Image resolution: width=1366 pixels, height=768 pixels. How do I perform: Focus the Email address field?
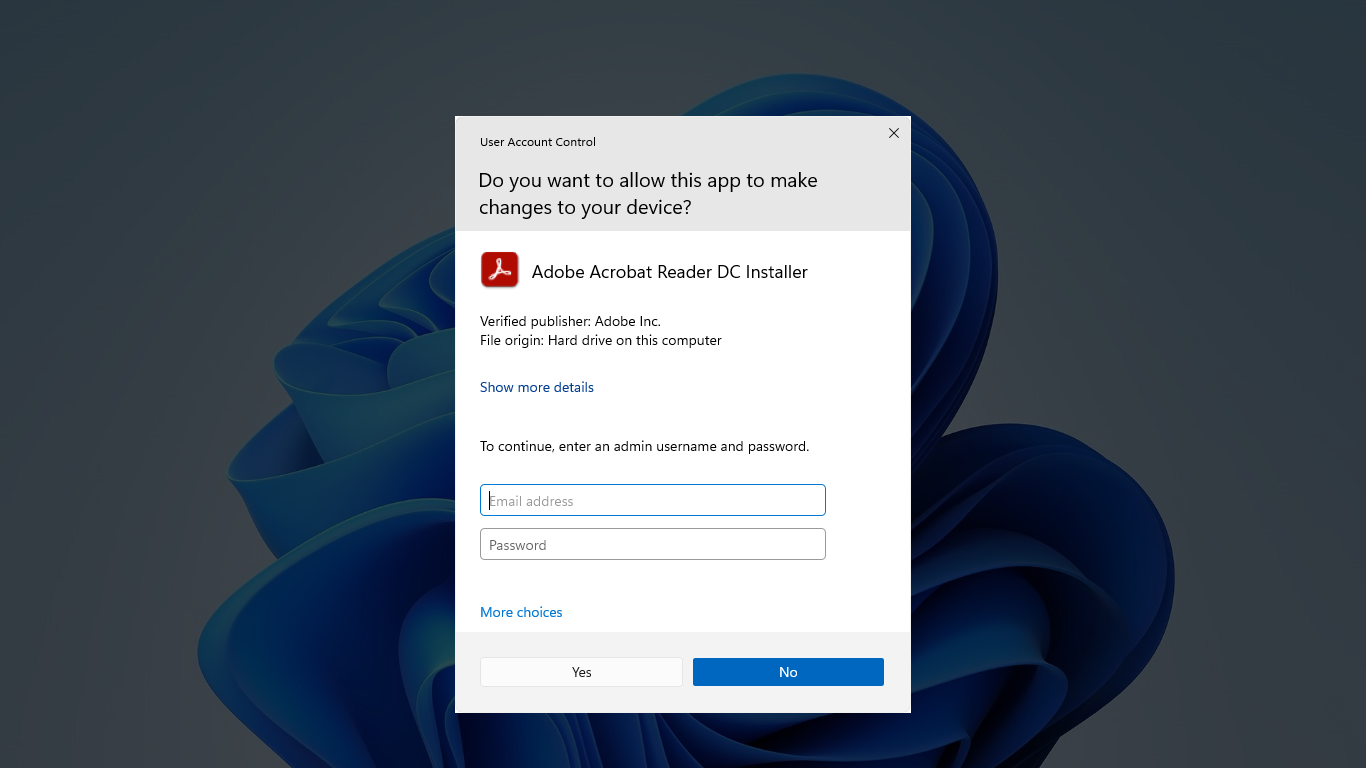[653, 500]
